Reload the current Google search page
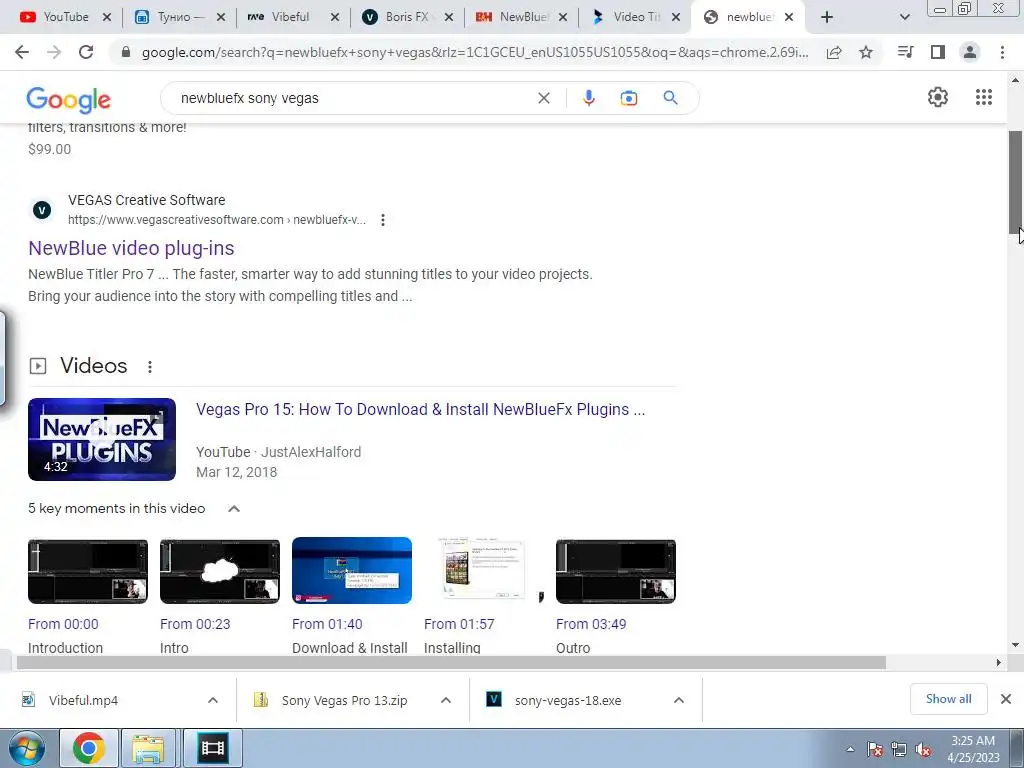 point(86,52)
